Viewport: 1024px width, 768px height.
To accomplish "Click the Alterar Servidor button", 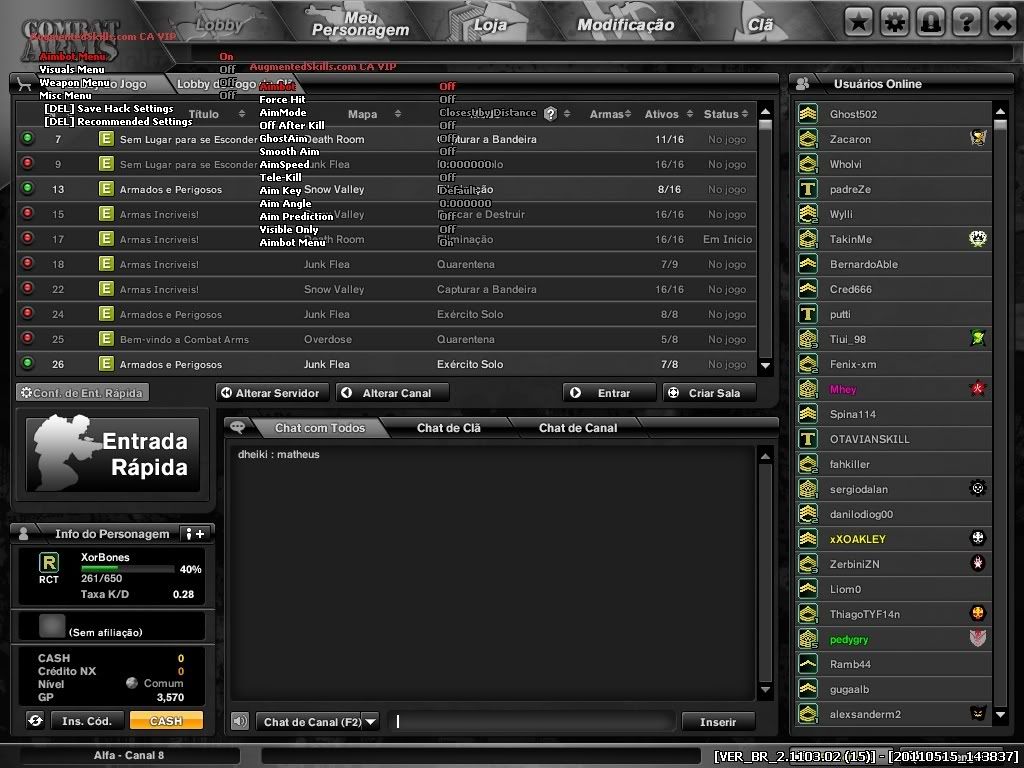I will tap(270, 392).
